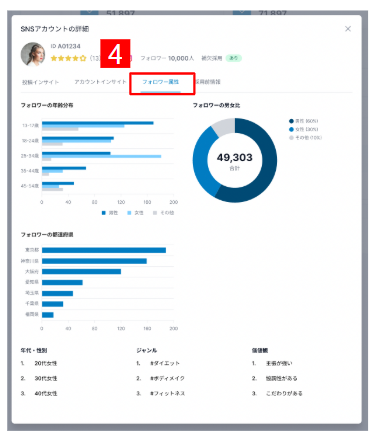Switch to the 投稿インサイト tab
Screen dimensions: 378x436
[40, 82]
